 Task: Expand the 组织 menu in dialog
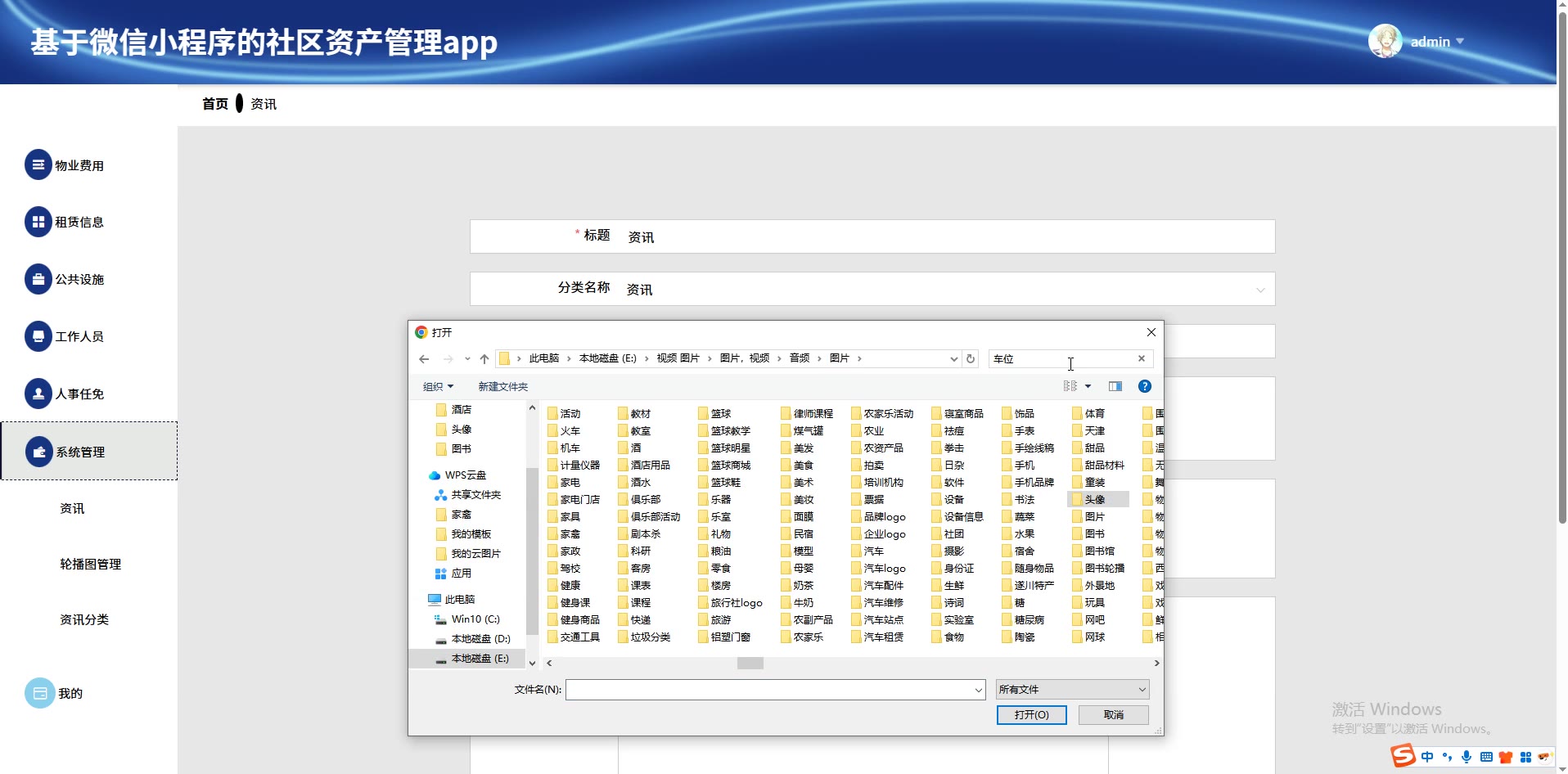438,387
